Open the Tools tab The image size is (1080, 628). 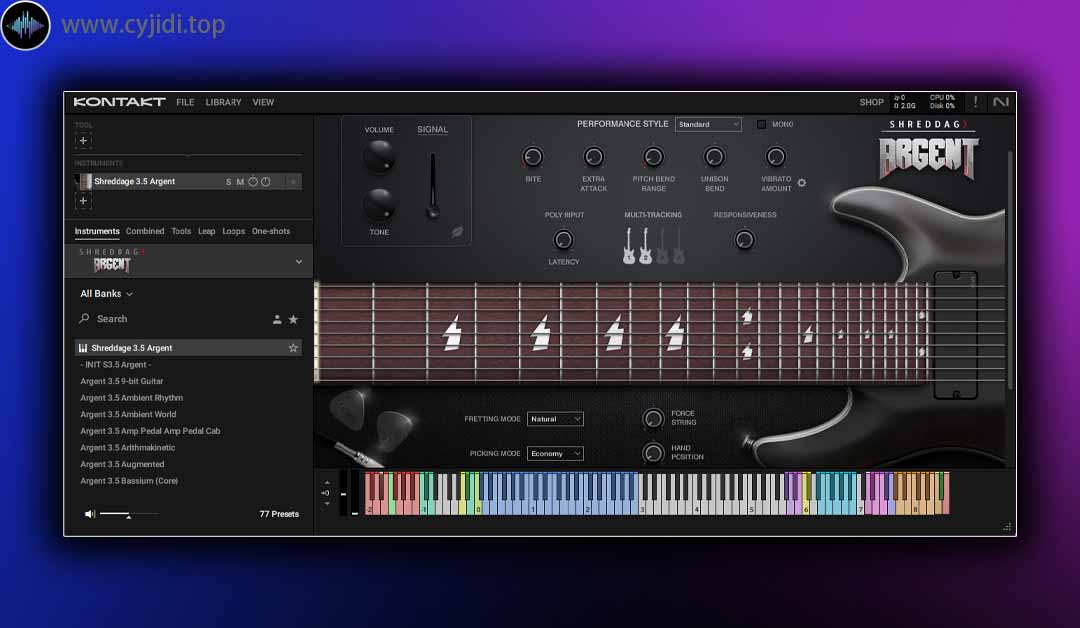coord(181,231)
